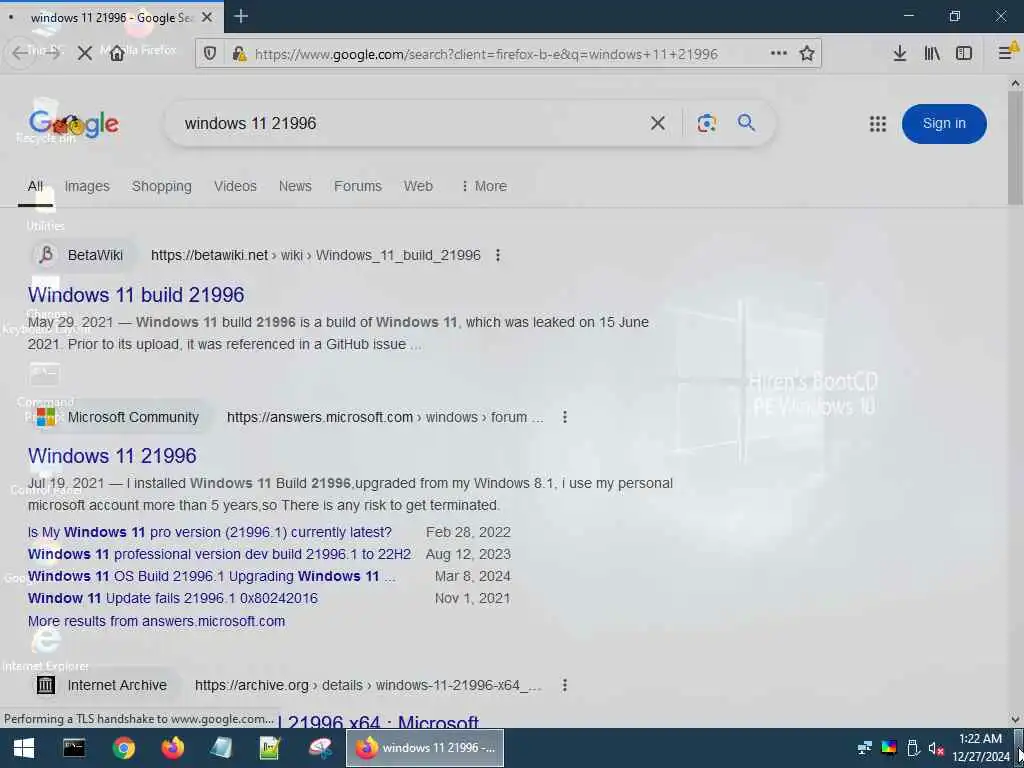The image size is (1024, 768).
Task: Close the windows 11 21996 tab
Action: 207,17
